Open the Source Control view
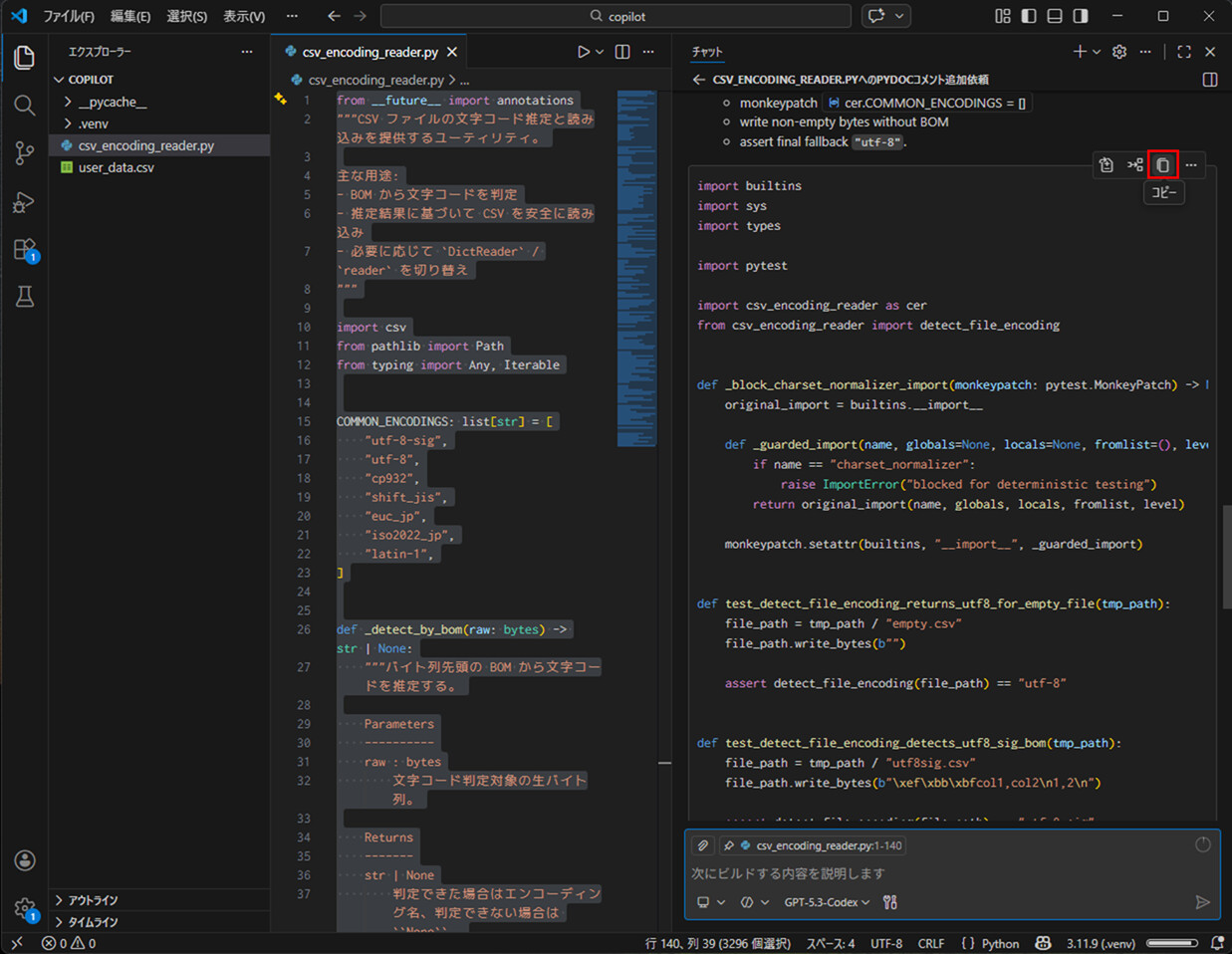Screen dimensions: 1232x954 (24, 152)
